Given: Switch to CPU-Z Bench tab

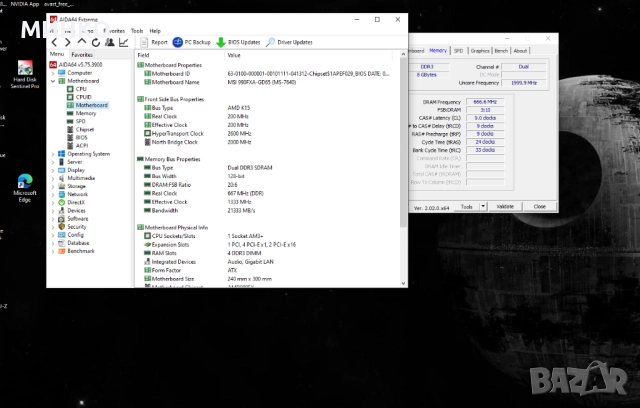Looking at the screenshot, I should coord(501,51).
